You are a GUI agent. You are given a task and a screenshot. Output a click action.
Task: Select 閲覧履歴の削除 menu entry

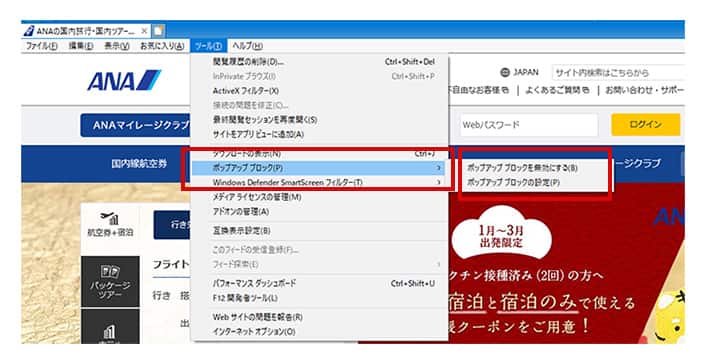click(248, 62)
